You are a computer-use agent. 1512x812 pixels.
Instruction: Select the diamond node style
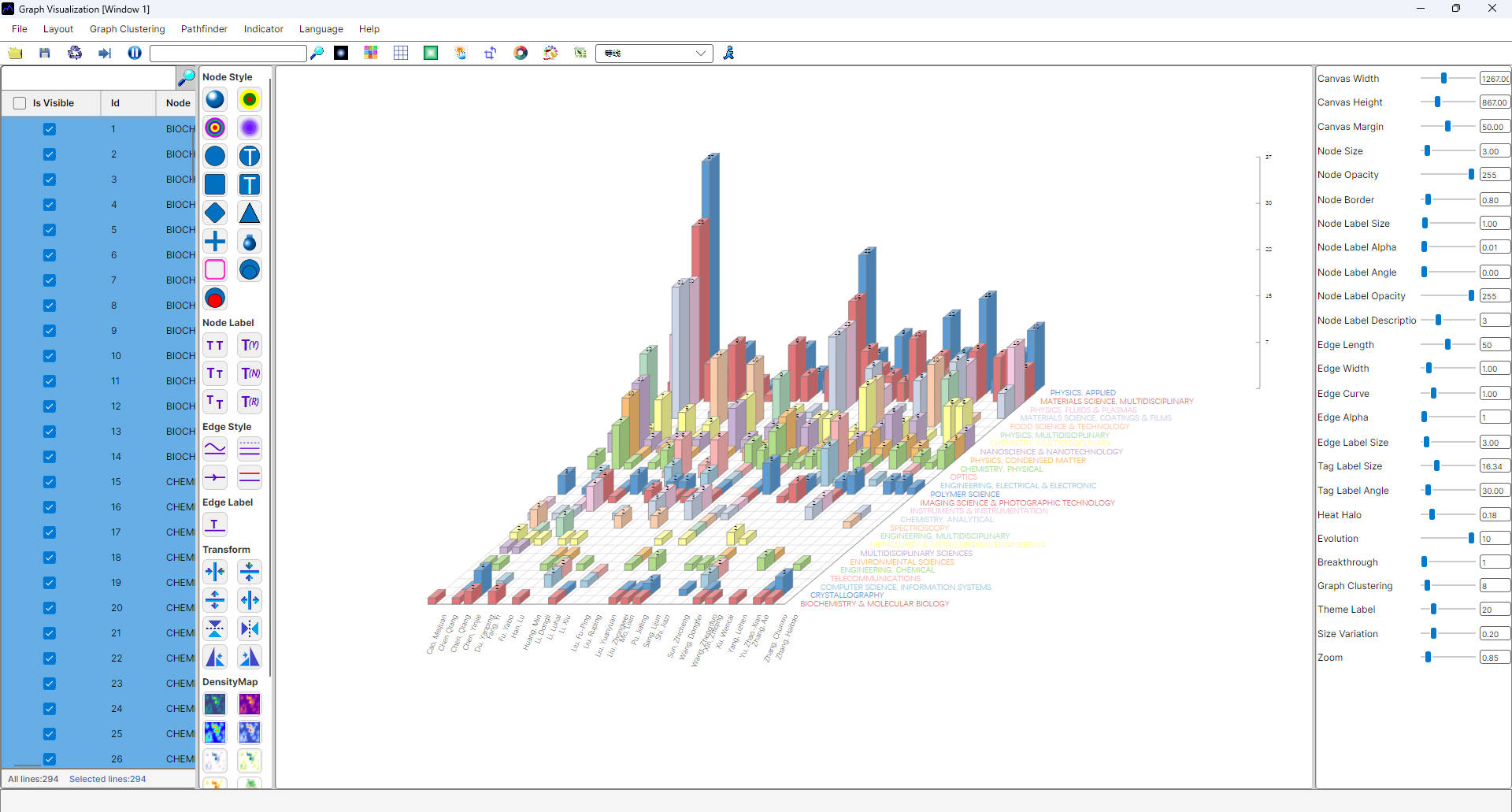[215, 213]
